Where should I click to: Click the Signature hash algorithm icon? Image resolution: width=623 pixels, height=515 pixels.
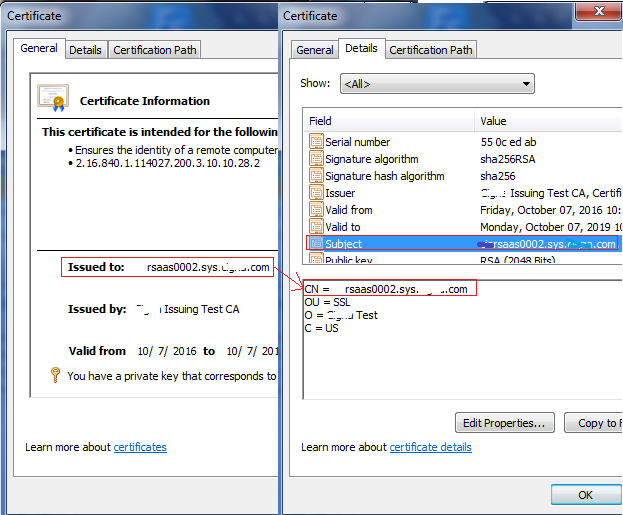tap(316, 176)
